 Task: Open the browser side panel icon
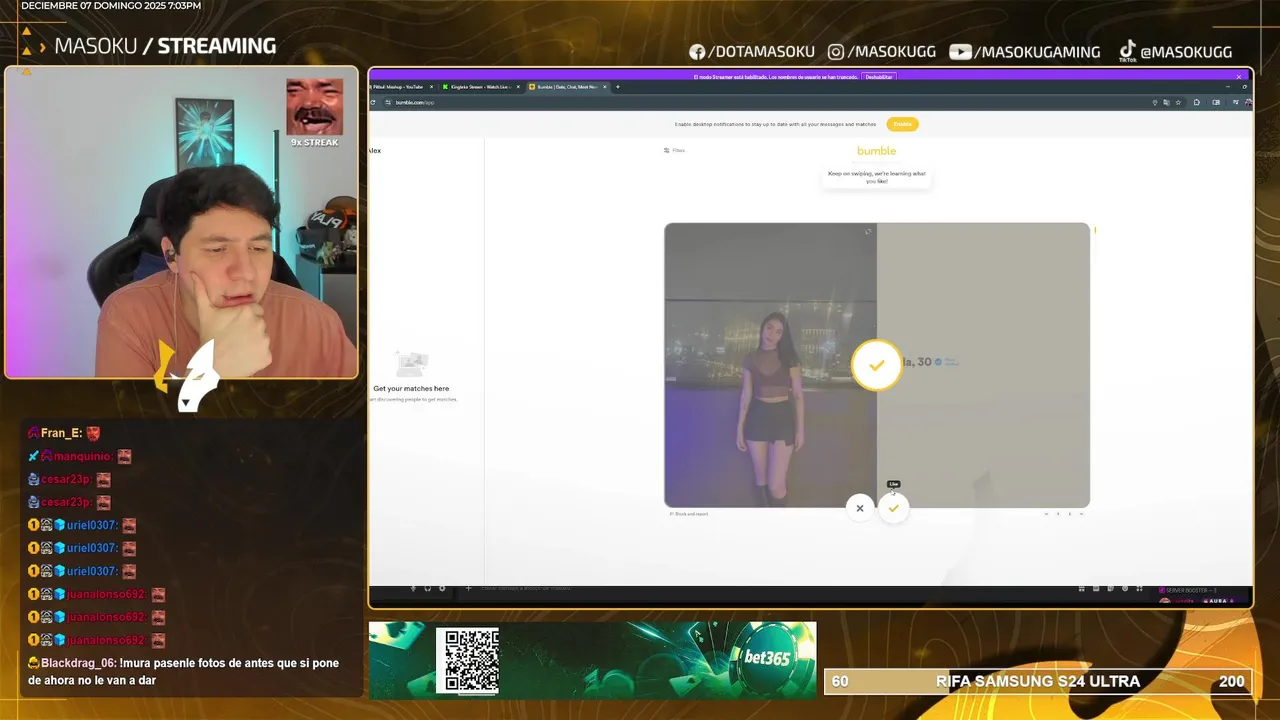pos(1216,102)
